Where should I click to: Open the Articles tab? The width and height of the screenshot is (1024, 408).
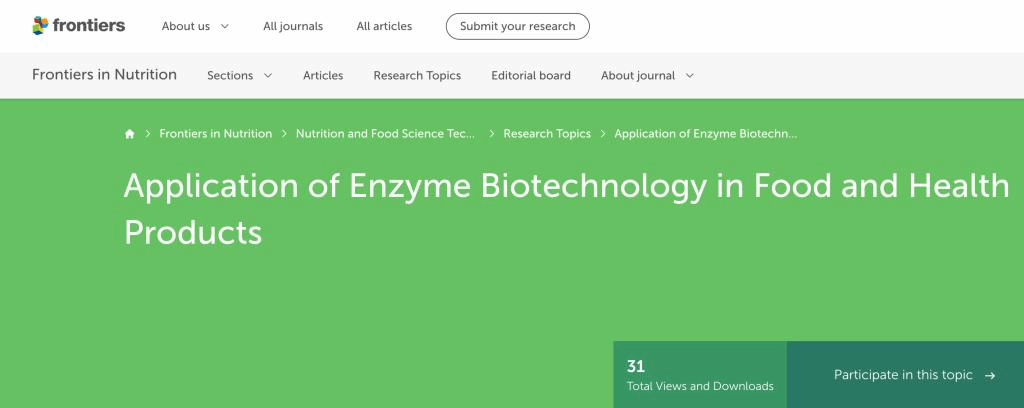coord(323,76)
